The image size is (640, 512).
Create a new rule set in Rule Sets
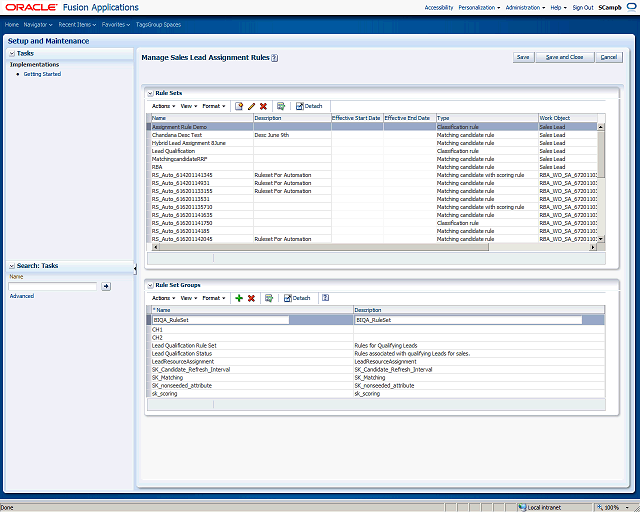click(239, 106)
